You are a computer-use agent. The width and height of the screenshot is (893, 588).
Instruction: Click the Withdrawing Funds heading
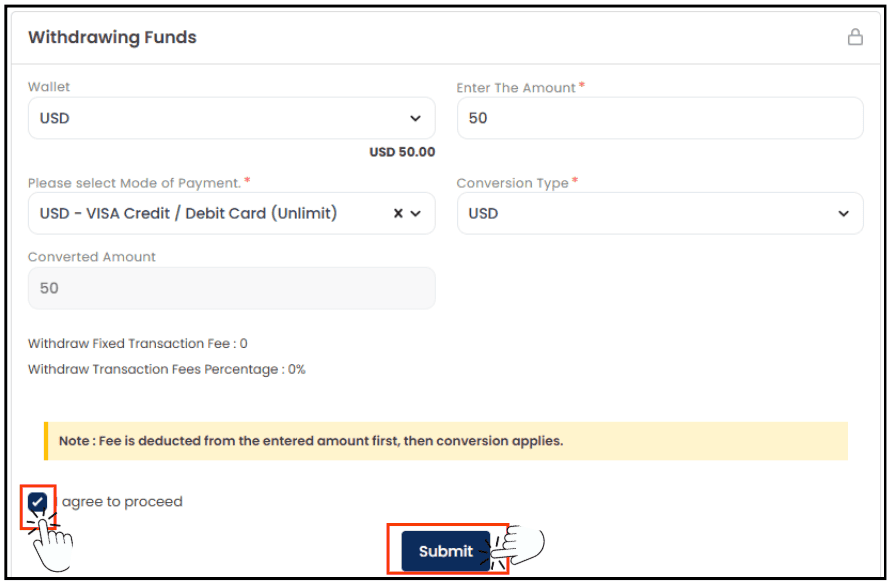pyautogui.click(x=112, y=37)
